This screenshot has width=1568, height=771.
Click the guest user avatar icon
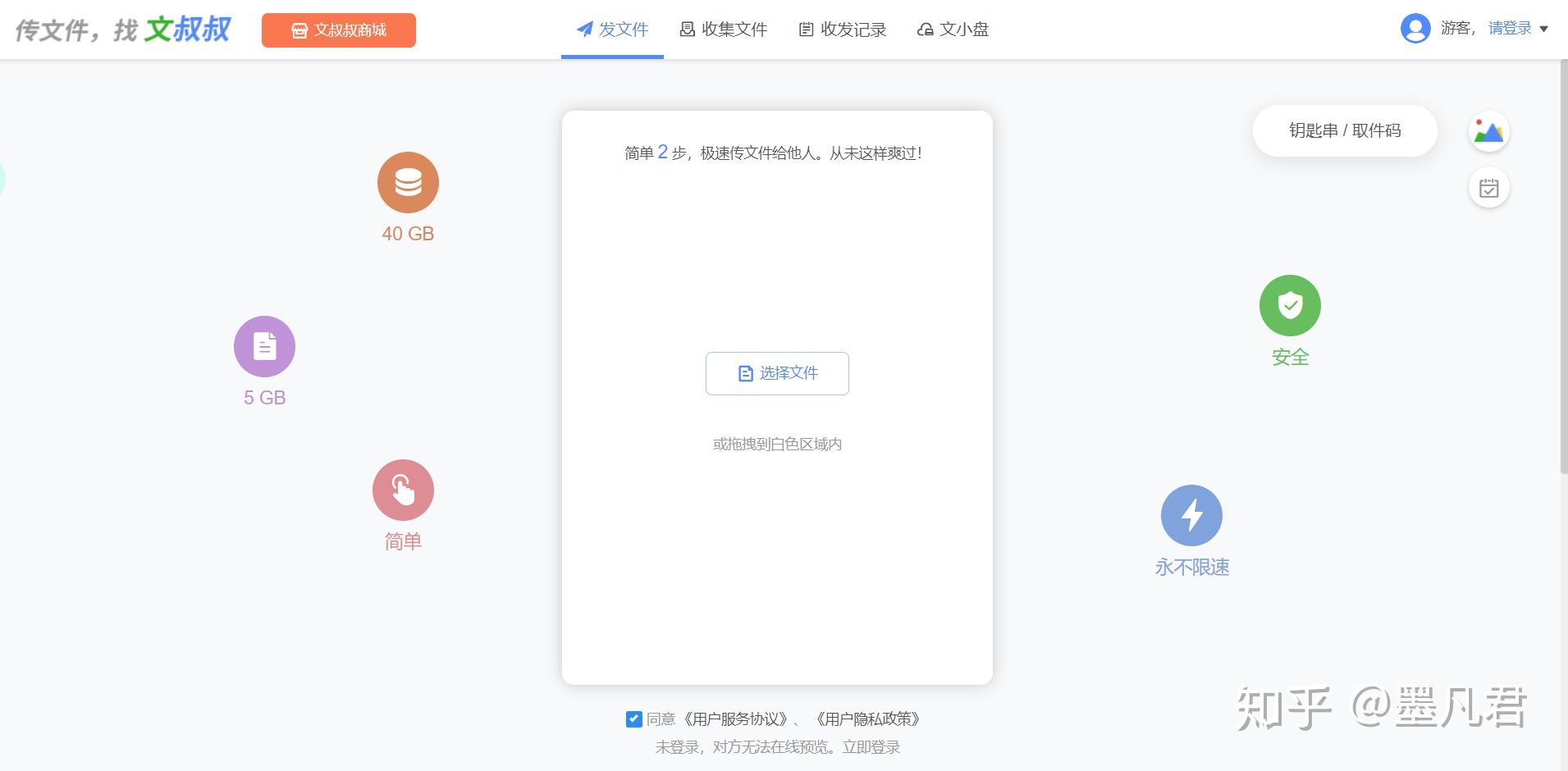pos(1415,29)
